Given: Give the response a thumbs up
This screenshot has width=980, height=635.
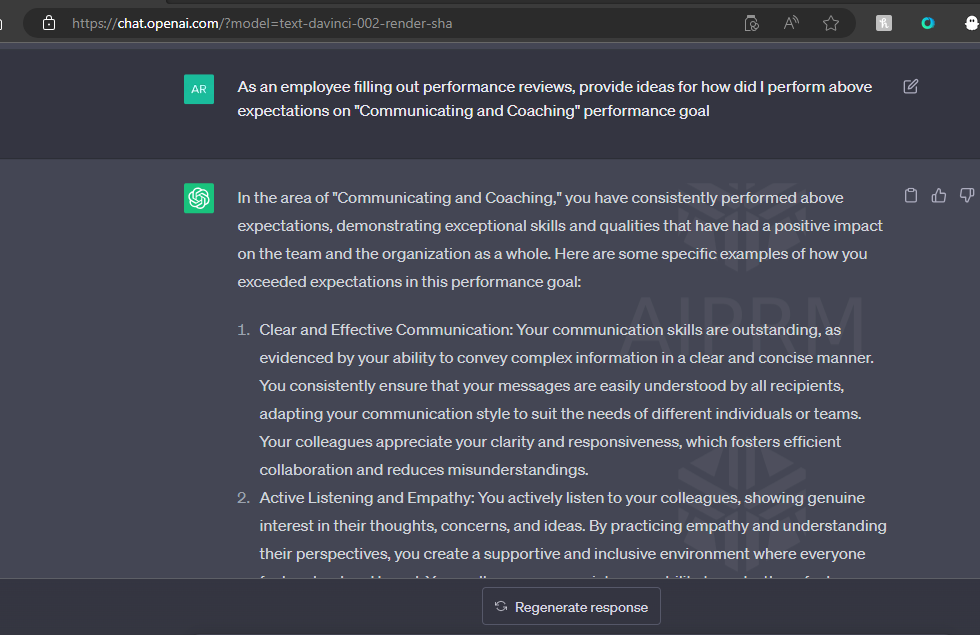Looking at the screenshot, I should tap(938, 196).
